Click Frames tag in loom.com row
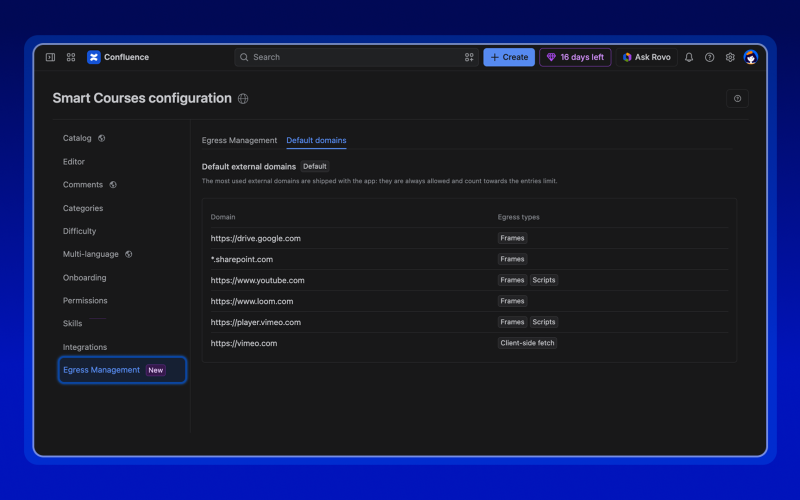Screen dimensions: 800x500 point(512,301)
